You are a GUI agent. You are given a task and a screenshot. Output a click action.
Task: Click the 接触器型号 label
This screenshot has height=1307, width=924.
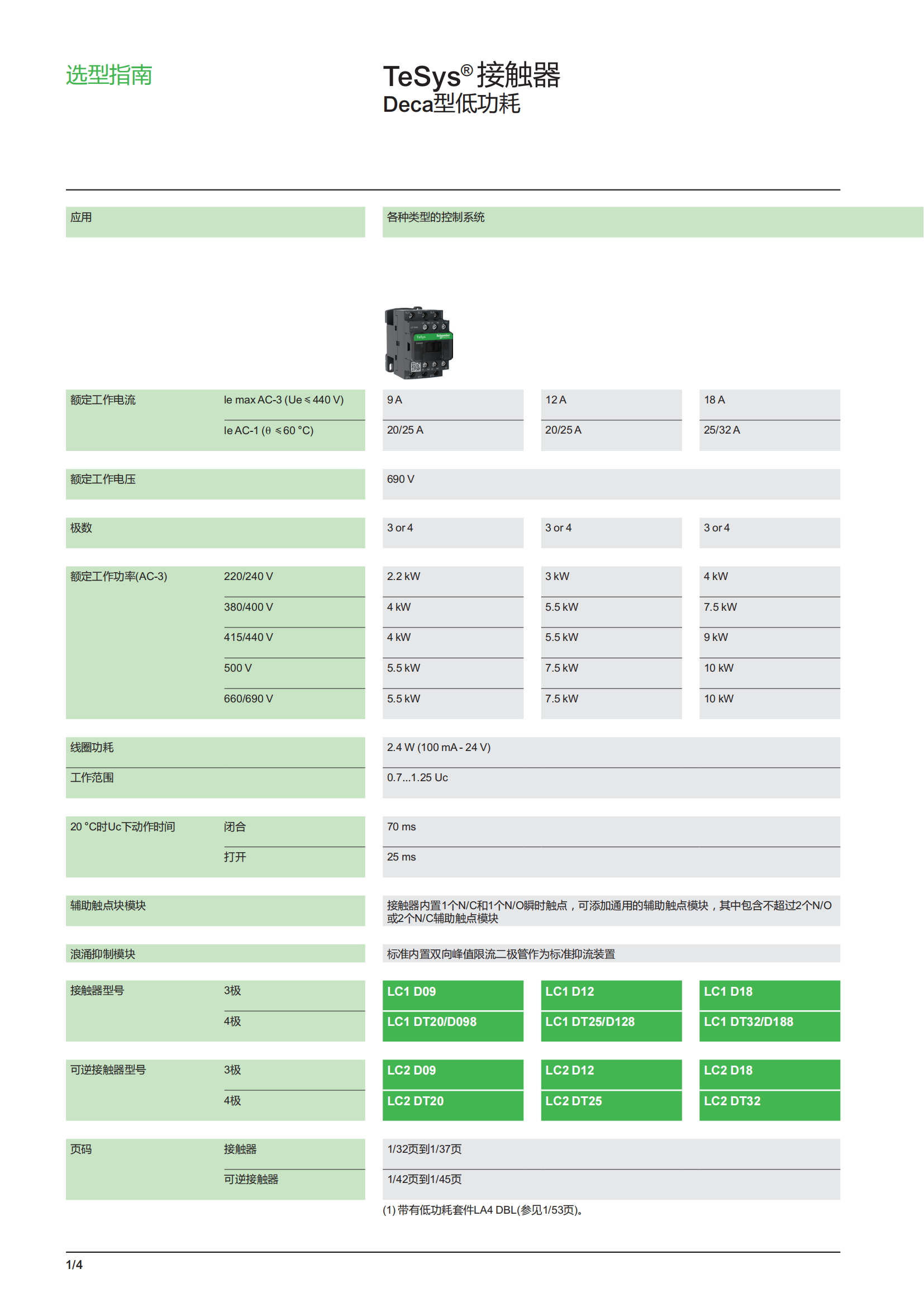97,991
